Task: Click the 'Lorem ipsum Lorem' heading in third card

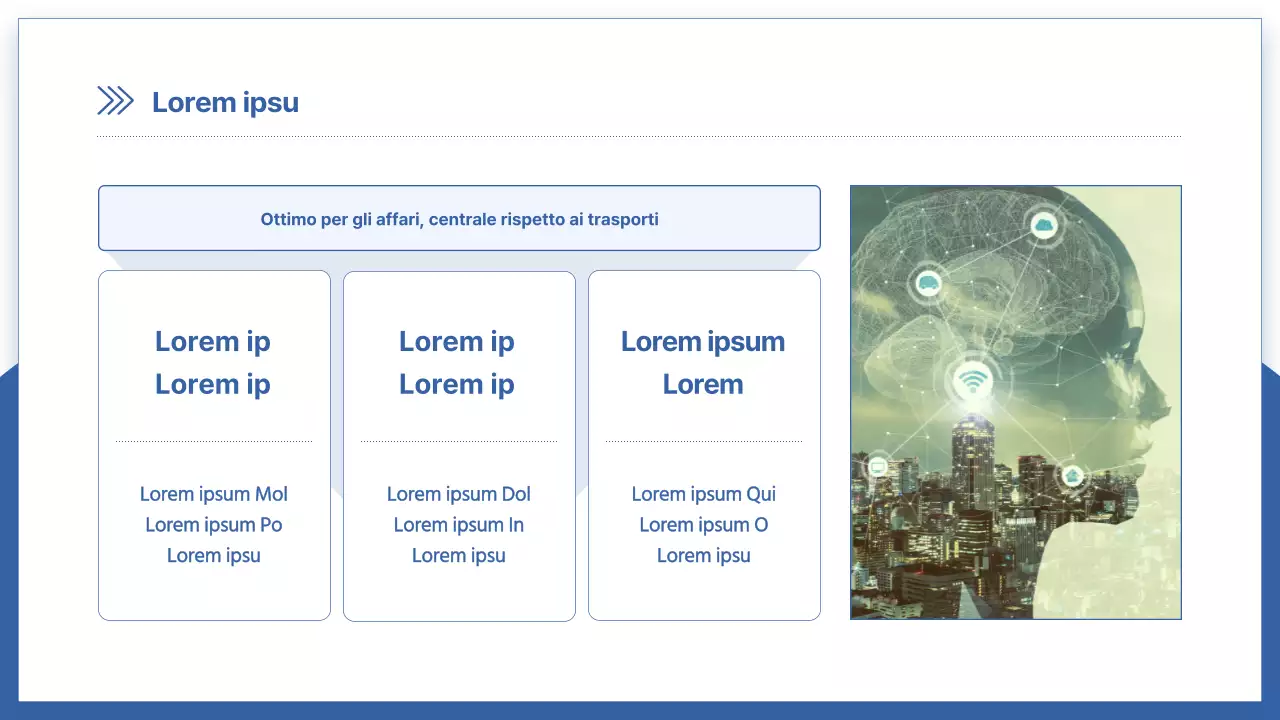Action: [x=703, y=362]
